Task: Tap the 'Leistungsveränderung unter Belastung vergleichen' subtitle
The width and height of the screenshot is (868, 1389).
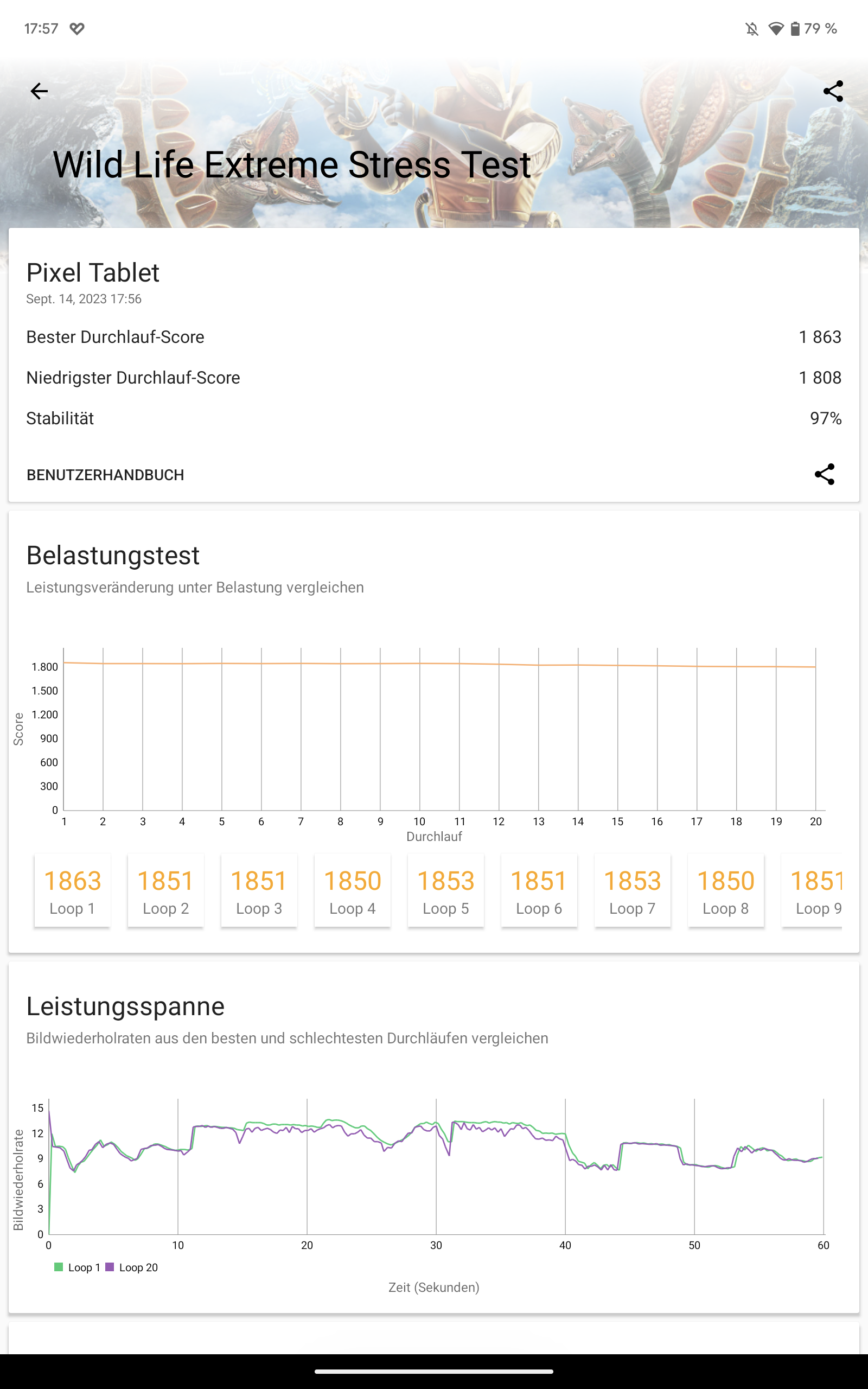Action: point(195,587)
